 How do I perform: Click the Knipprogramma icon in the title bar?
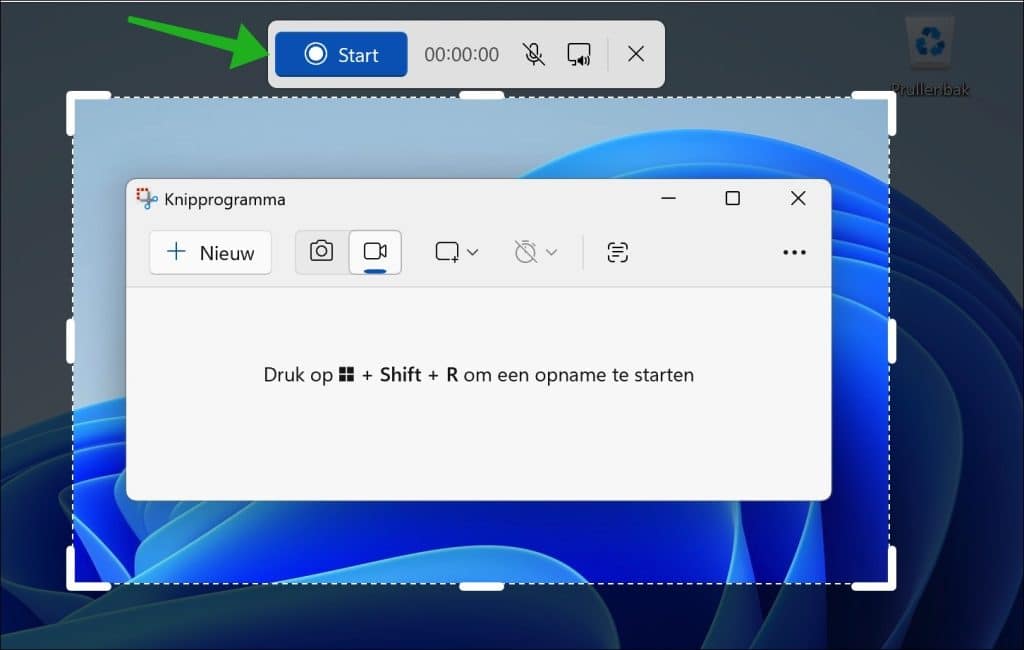tap(146, 199)
